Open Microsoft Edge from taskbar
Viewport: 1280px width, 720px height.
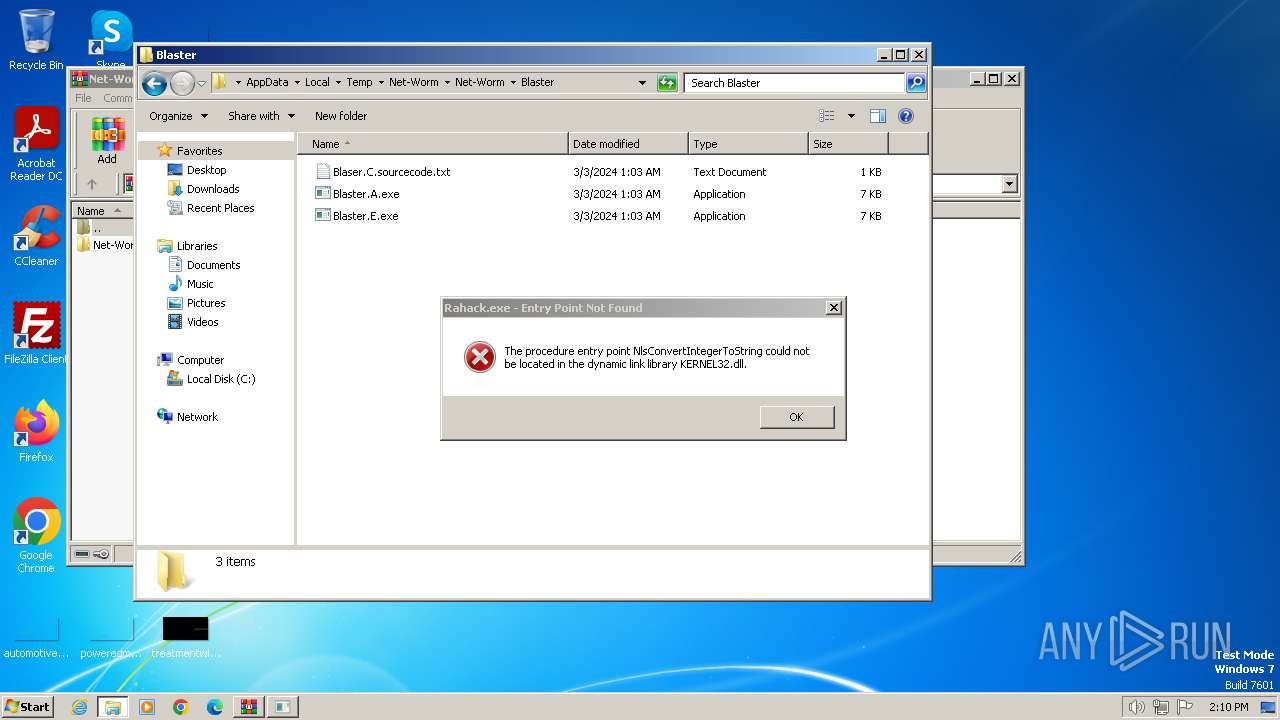pyautogui.click(x=215, y=707)
